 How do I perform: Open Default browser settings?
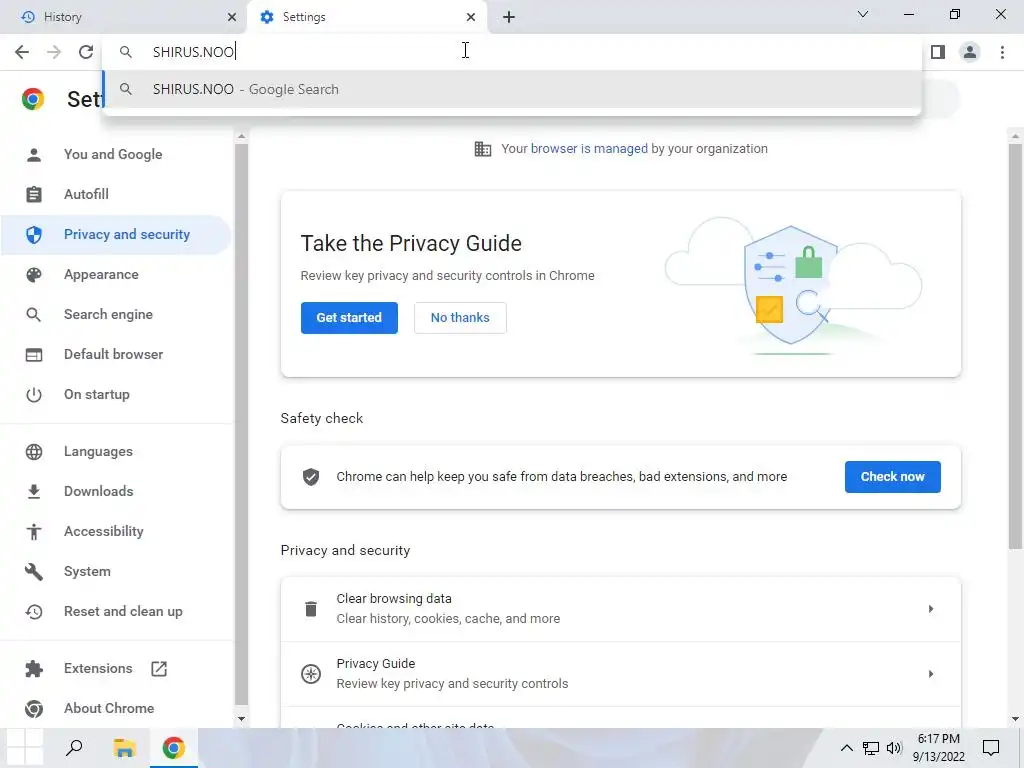click(116, 354)
